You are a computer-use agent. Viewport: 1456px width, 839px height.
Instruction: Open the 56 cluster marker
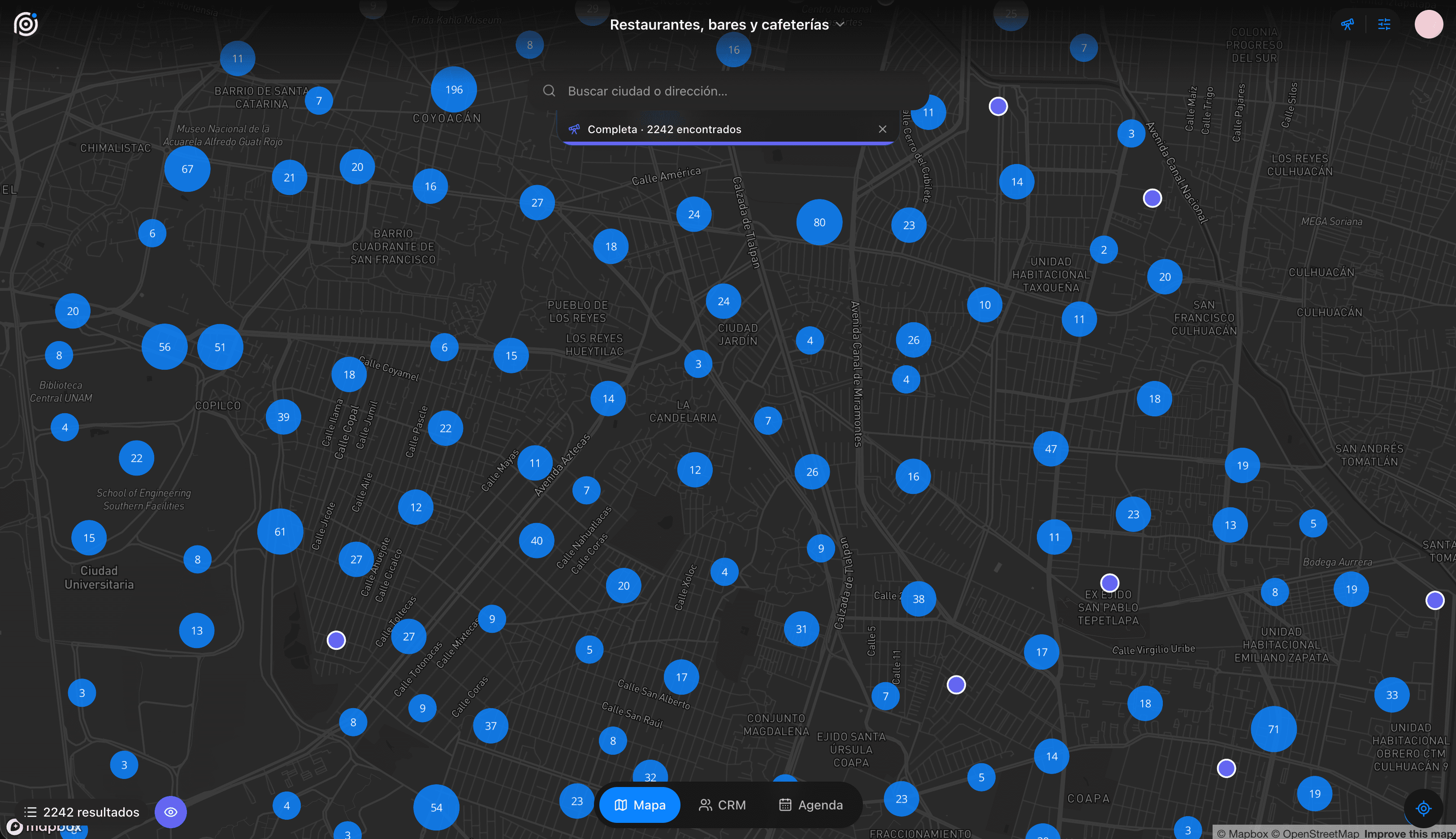[165, 347]
